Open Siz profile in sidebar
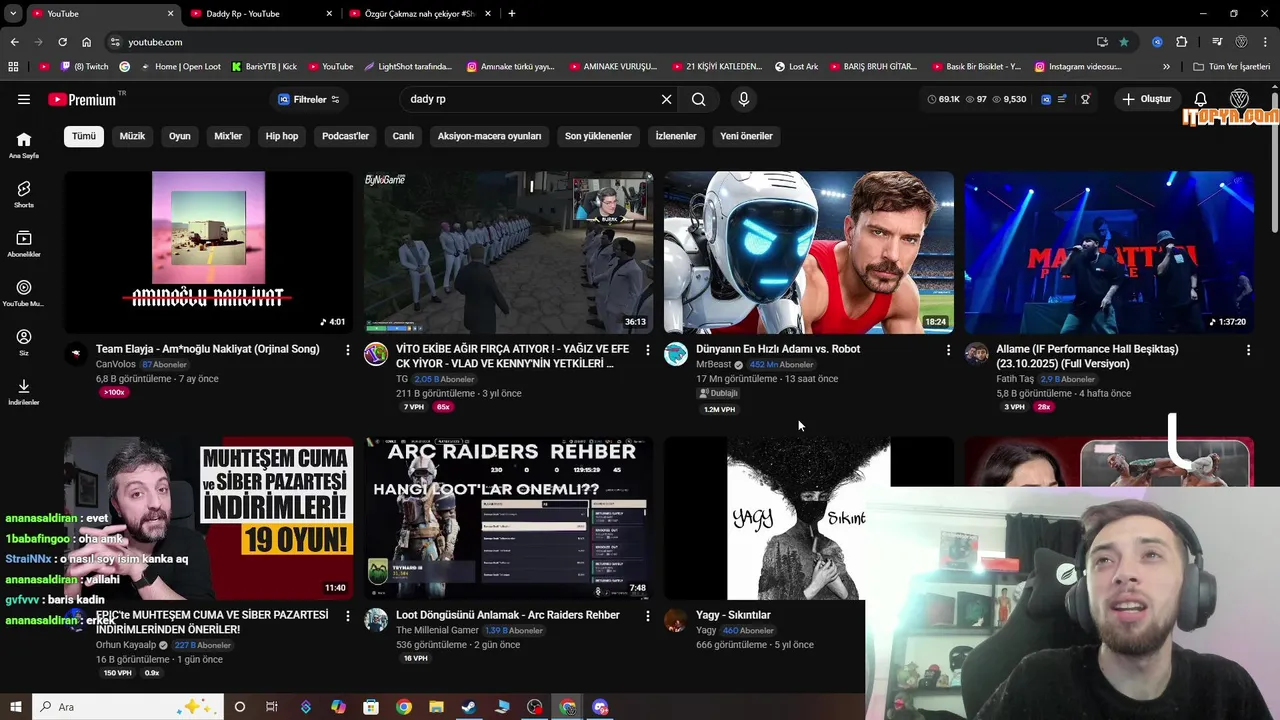Viewport: 1280px width, 720px height. 24,343
